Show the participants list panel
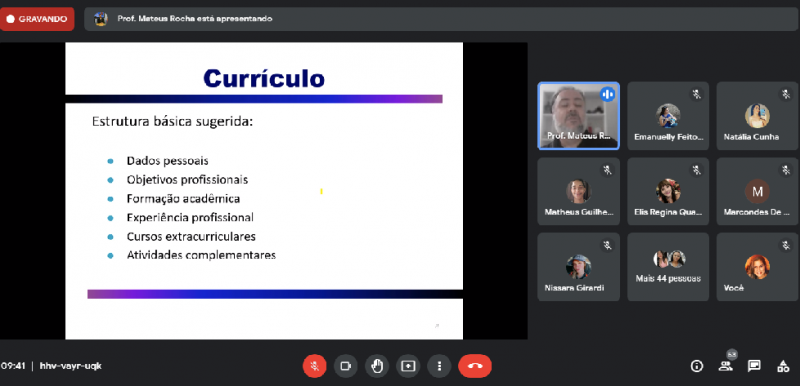The image size is (800, 386). 725,366
